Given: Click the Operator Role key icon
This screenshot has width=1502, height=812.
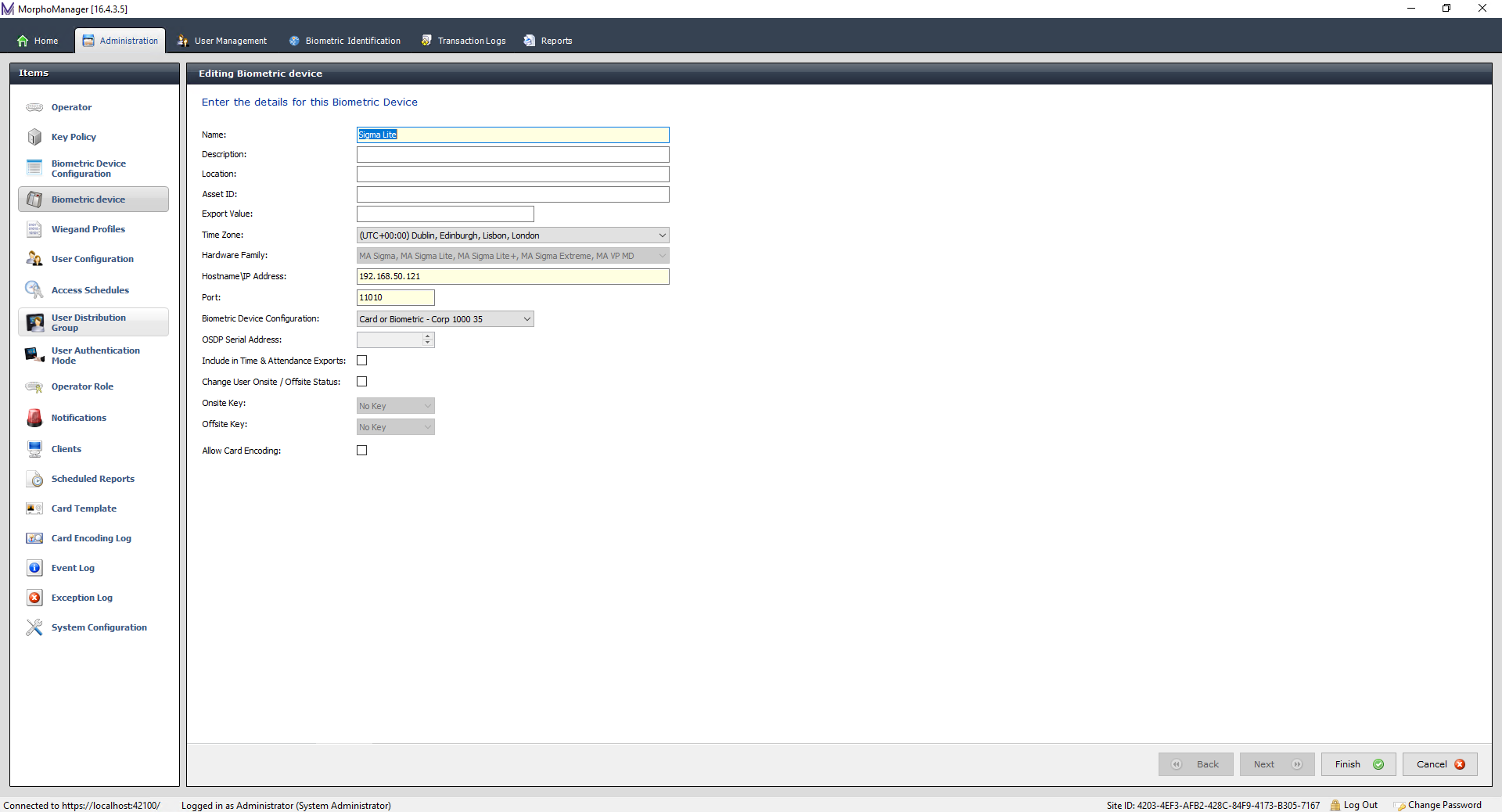Looking at the screenshot, I should (34, 386).
